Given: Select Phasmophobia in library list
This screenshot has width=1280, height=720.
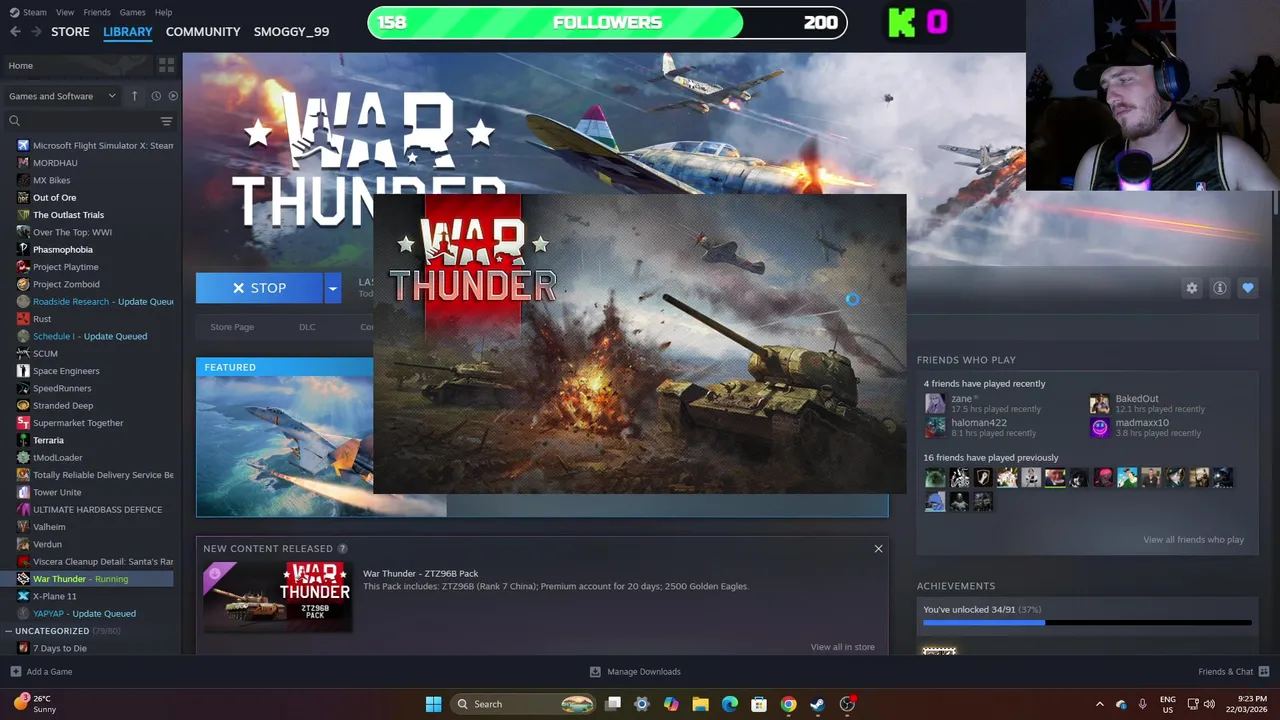Looking at the screenshot, I should [62, 250].
